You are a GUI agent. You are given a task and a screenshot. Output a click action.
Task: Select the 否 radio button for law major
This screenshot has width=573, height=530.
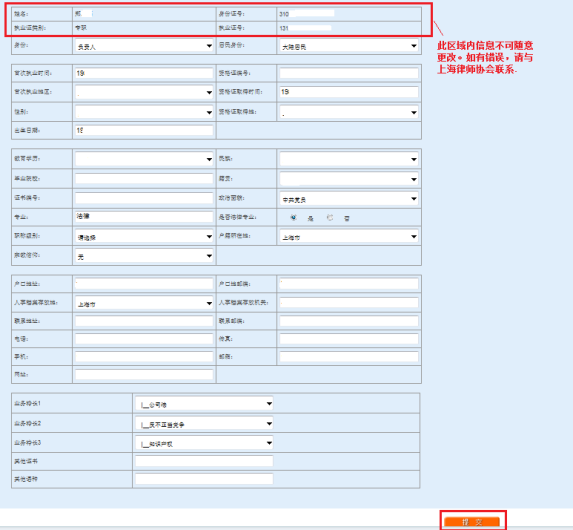tap(330, 217)
